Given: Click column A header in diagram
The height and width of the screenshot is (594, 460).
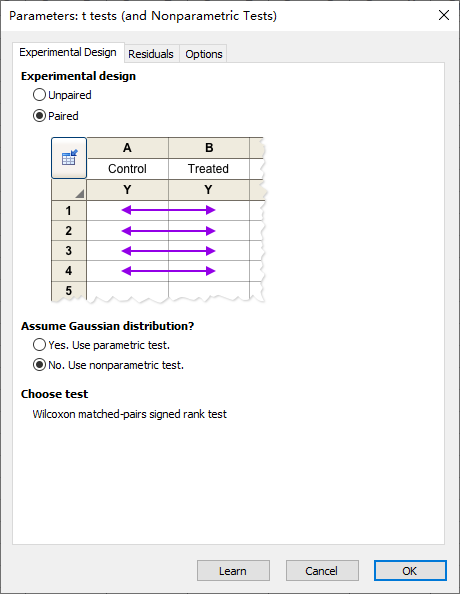Looking at the screenshot, I should pyautogui.click(x=128, y=148).
